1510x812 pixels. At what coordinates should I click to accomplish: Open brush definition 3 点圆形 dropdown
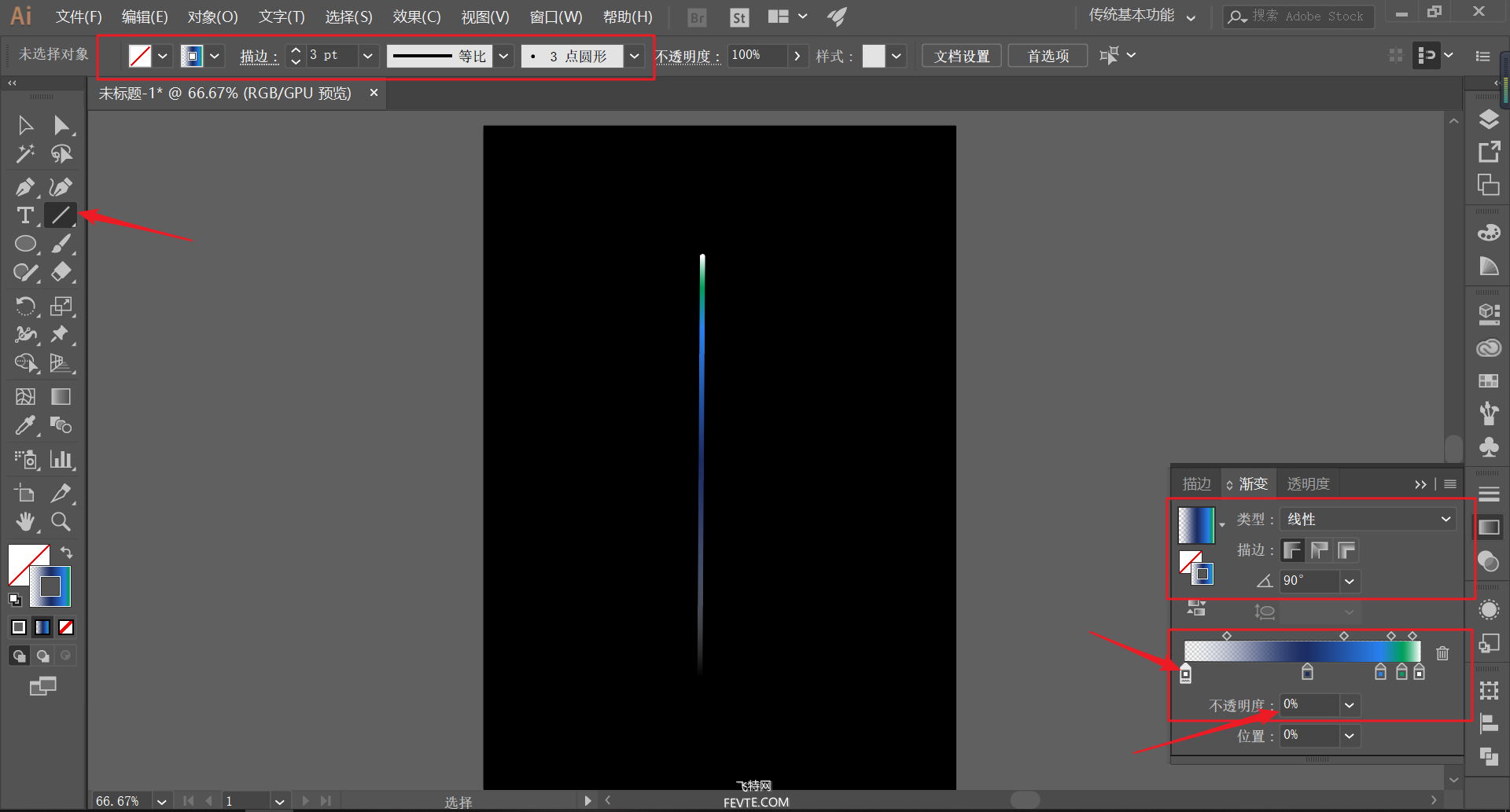tap(634, 56)
